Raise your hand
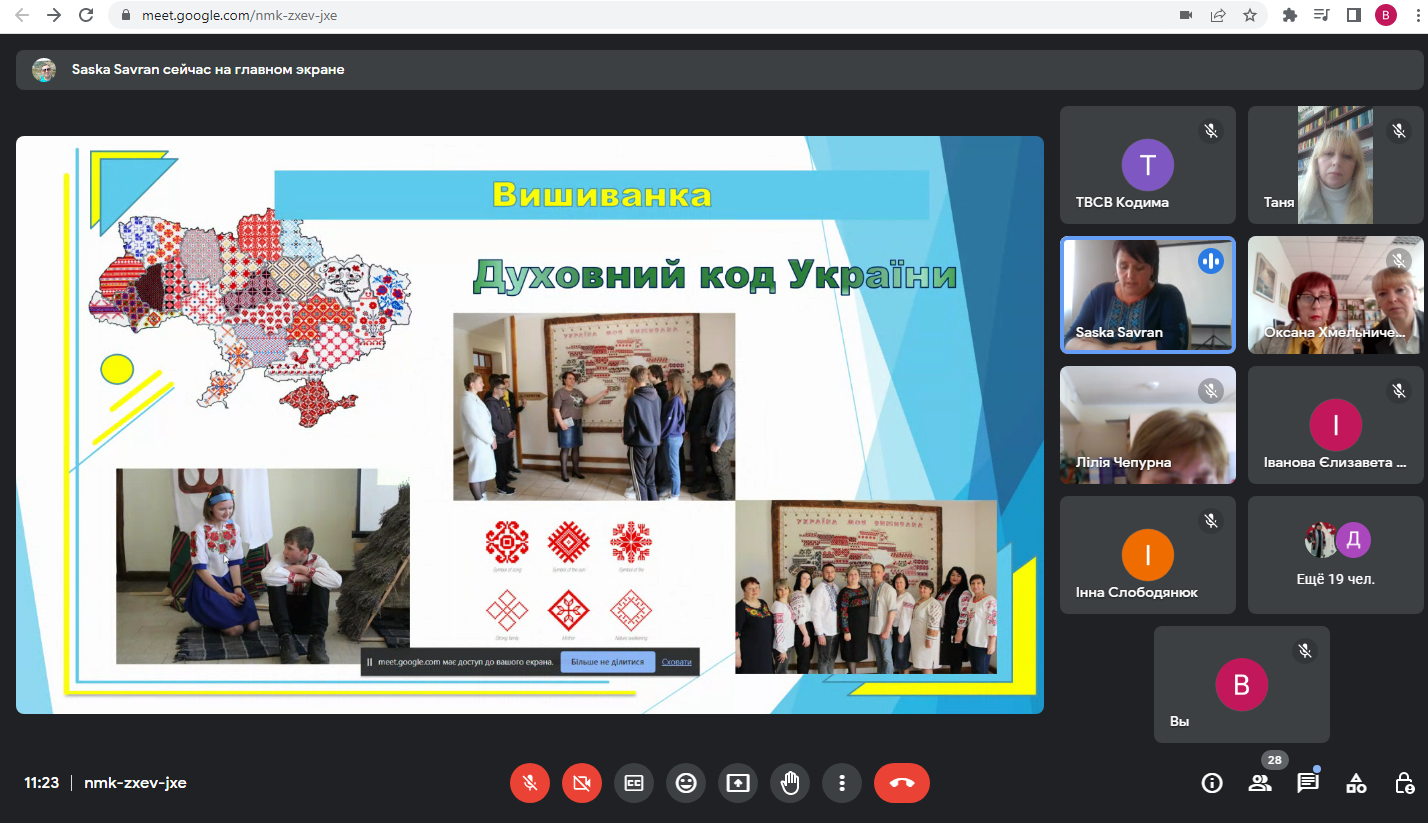Image resolution: width=1428 pixels, height=823 pixels. (790, 783)
